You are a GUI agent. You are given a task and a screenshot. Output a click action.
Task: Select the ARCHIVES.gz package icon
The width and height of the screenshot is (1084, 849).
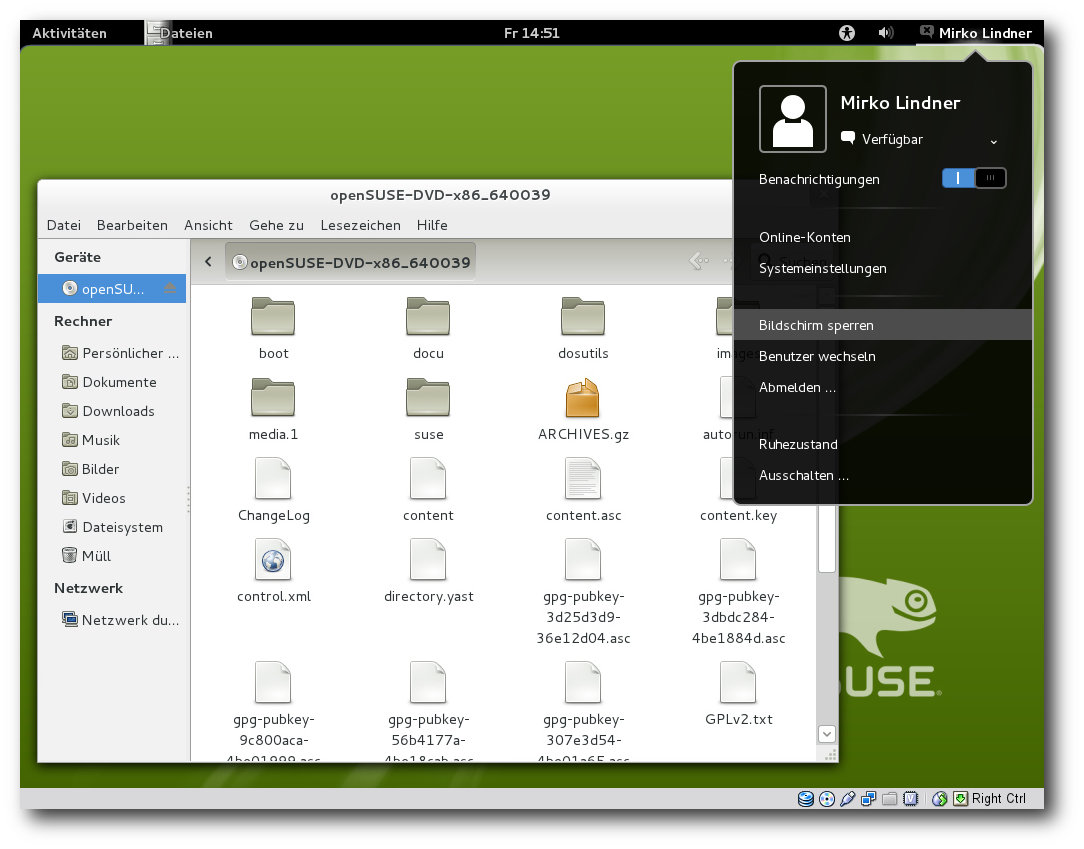[583, 398]
